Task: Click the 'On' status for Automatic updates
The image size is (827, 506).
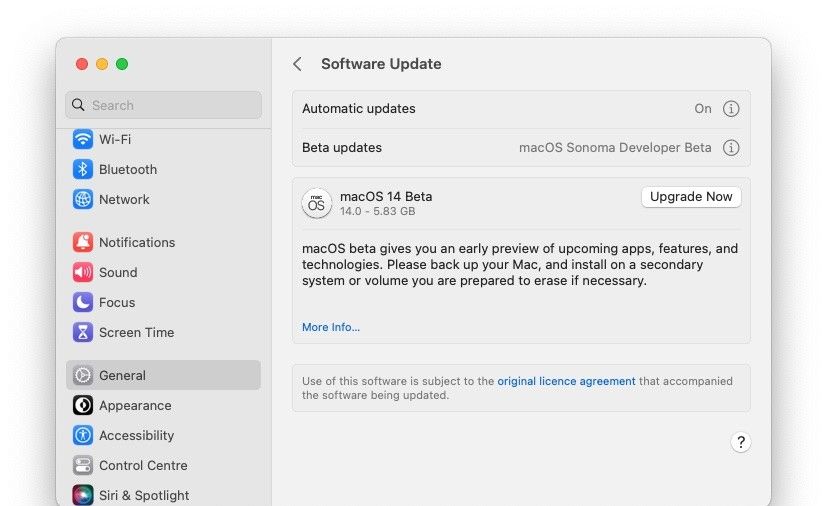Action: tap(703, 109)
